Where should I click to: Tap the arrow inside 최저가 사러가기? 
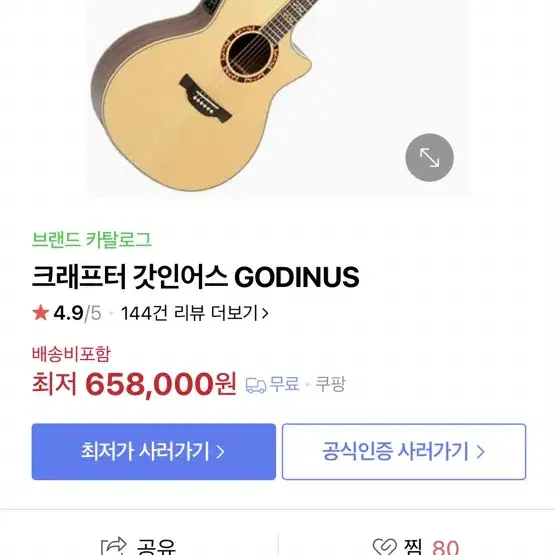[220, 452]
